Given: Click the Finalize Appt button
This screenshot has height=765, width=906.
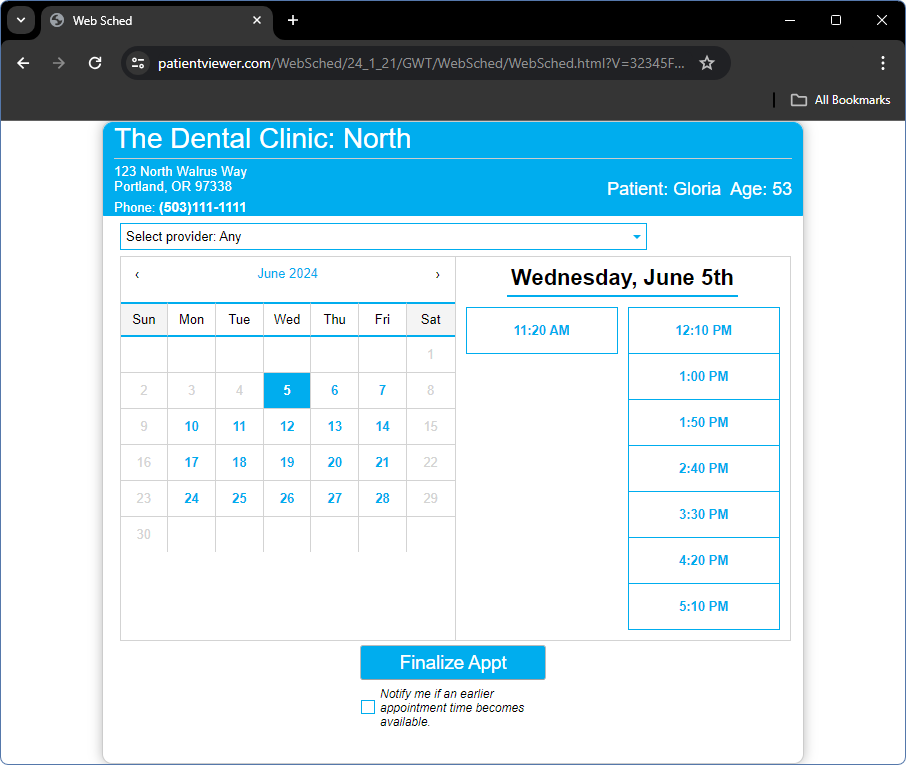Looking at the screenshot, I should [452, 662].
